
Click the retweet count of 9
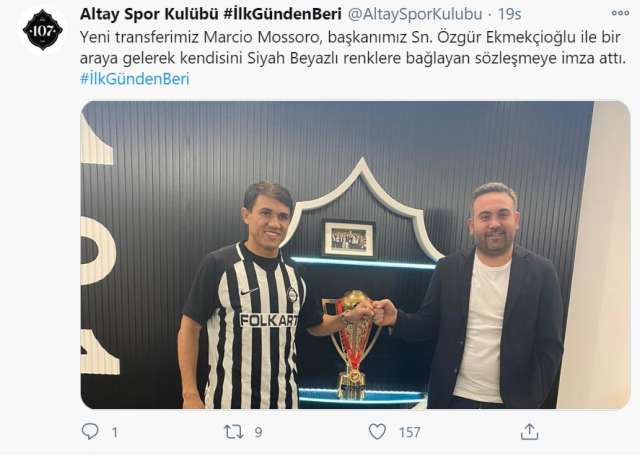click(258, 432)
